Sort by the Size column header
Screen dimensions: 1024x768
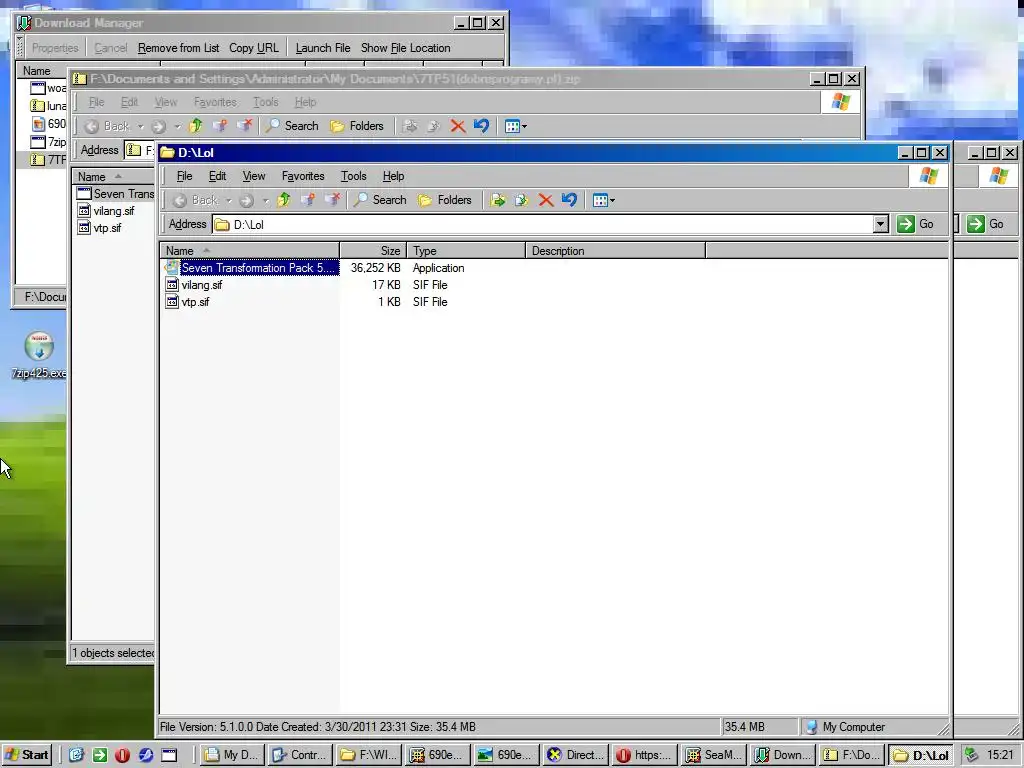374,251
